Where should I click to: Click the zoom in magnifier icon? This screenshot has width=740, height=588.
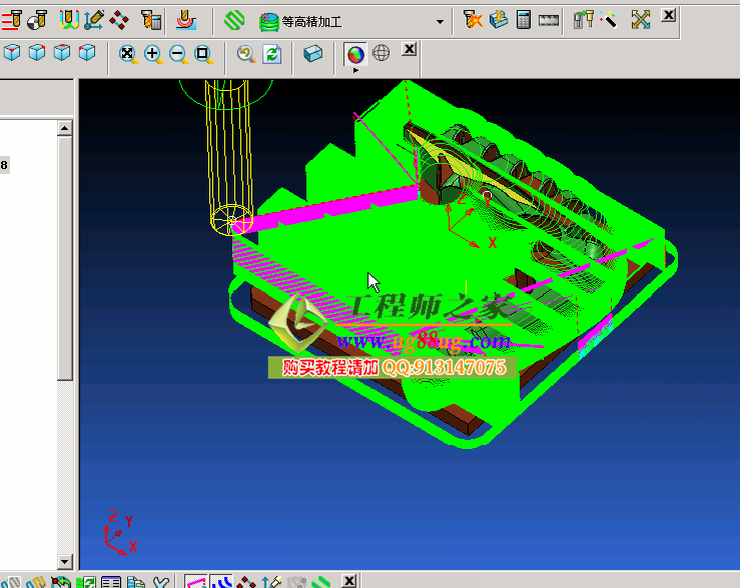153,54
